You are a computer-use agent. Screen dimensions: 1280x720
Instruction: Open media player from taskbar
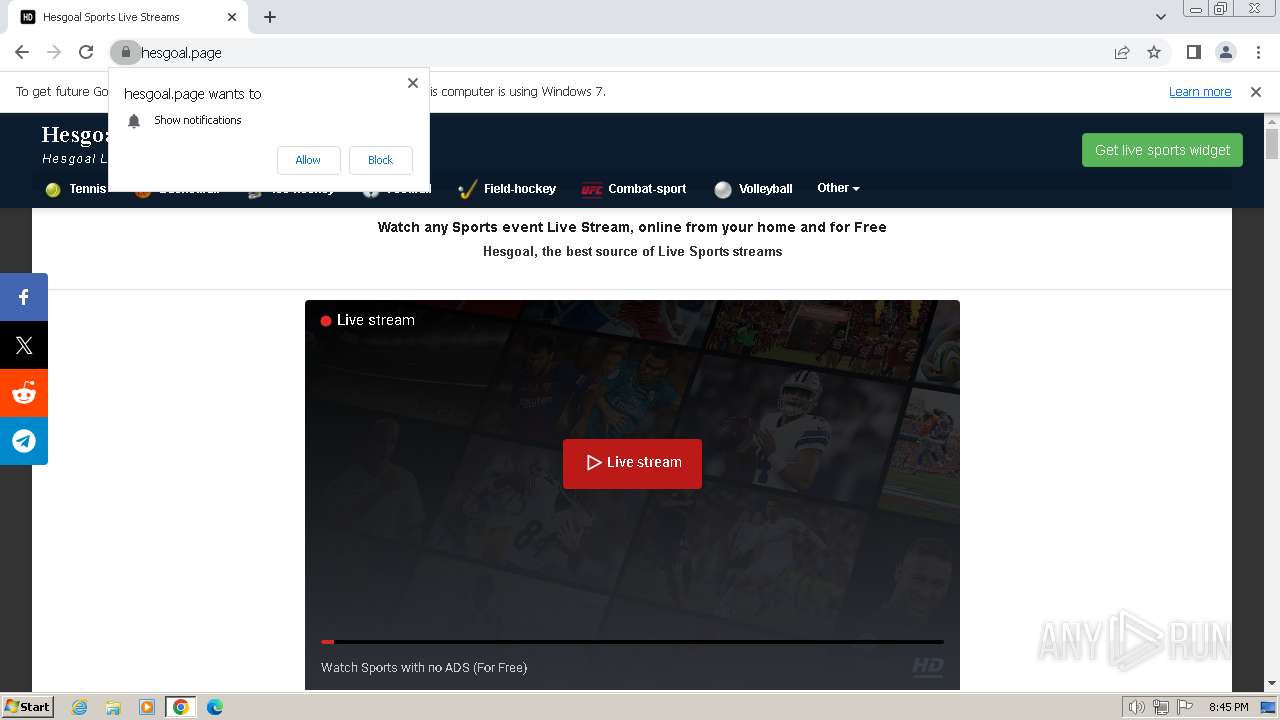click(147, 707)
